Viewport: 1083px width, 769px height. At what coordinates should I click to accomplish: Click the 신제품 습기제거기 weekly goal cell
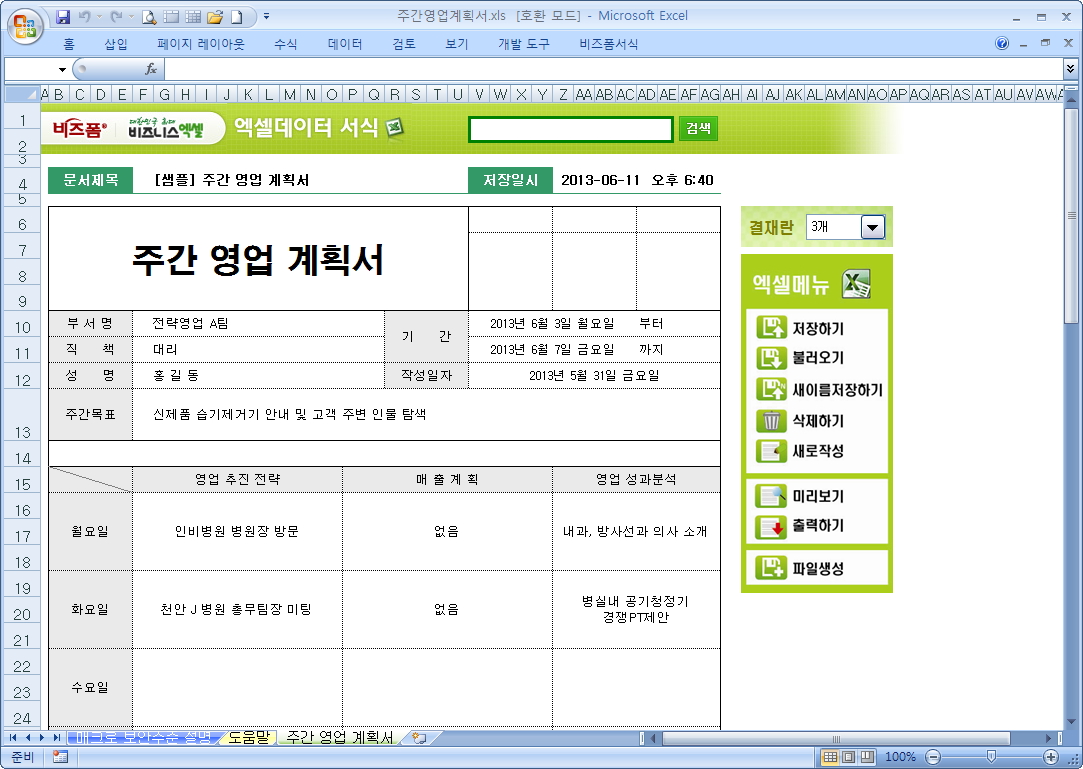pos(426,415)
